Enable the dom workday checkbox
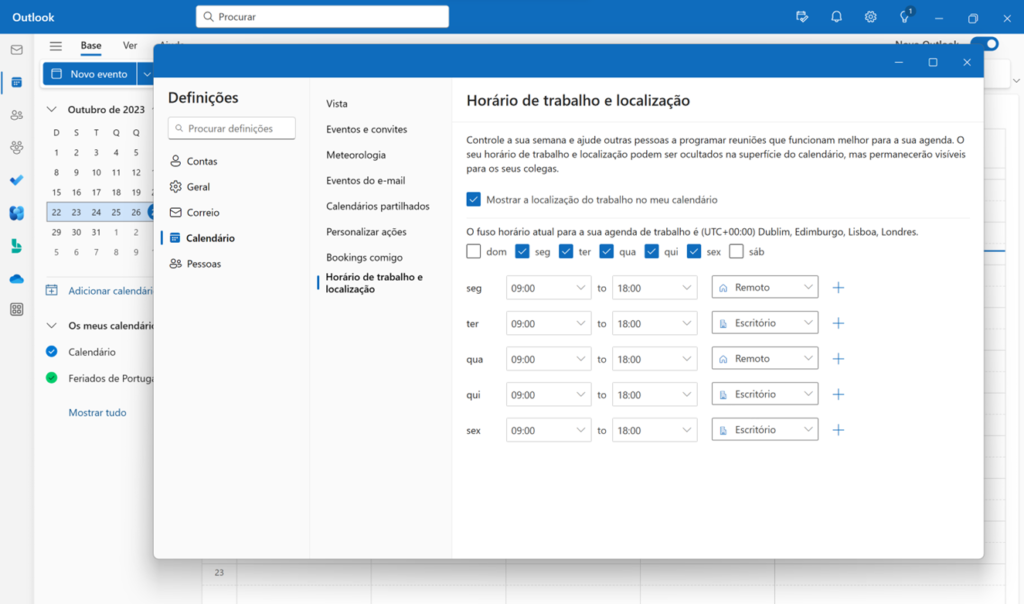The height and width of the screenshot is (604, 1024). (474, 252)
